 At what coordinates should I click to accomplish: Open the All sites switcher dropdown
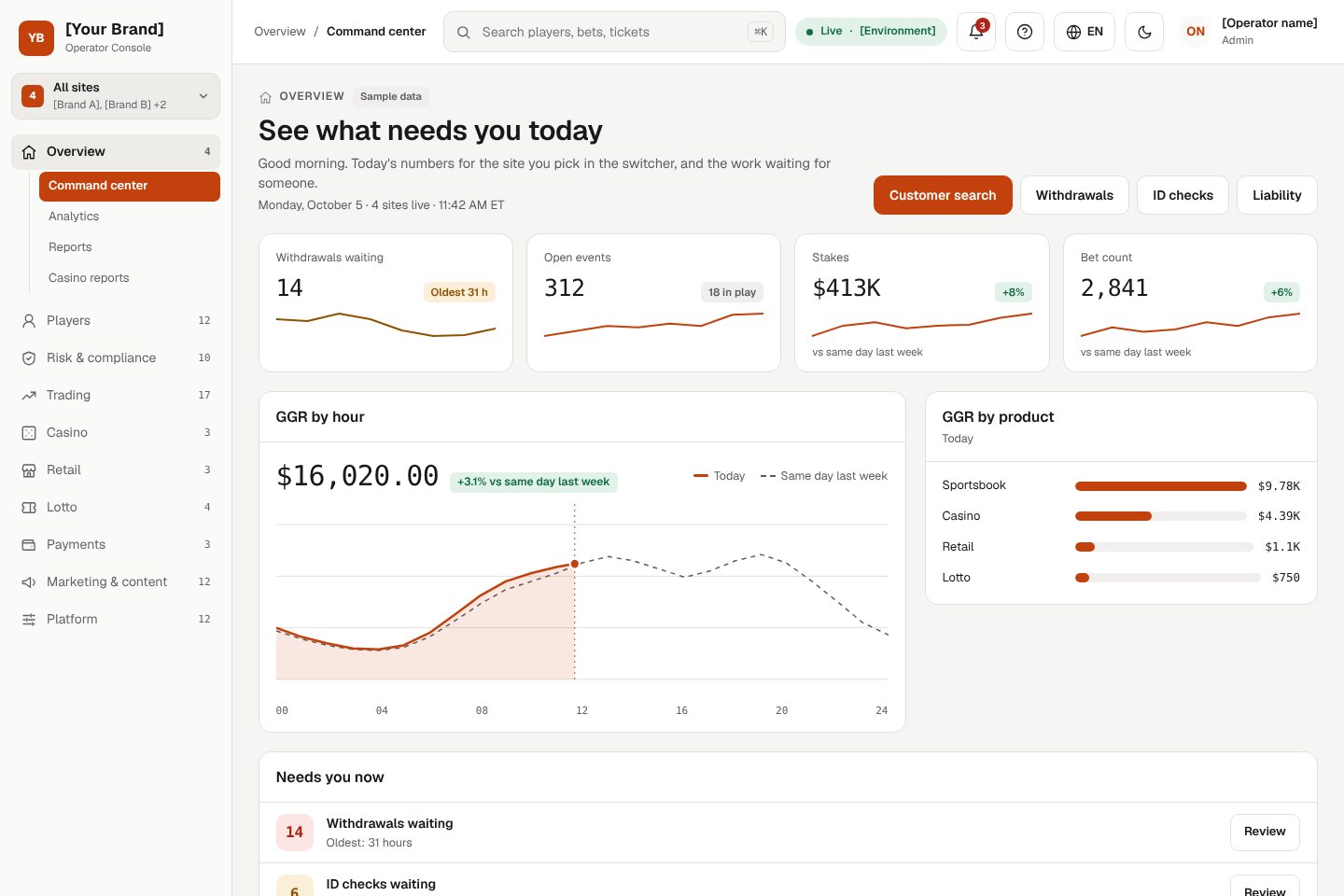click(116, 96)
